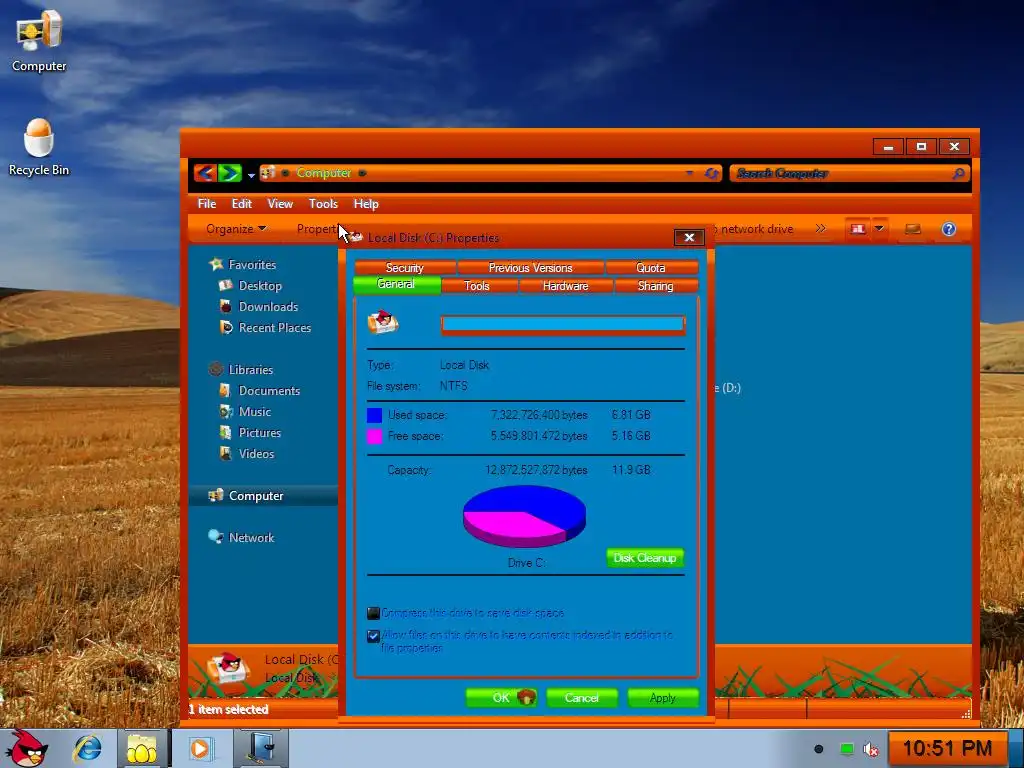Open the Music library
This screenshot has width=1024, height=768.
tap(255, 411)
